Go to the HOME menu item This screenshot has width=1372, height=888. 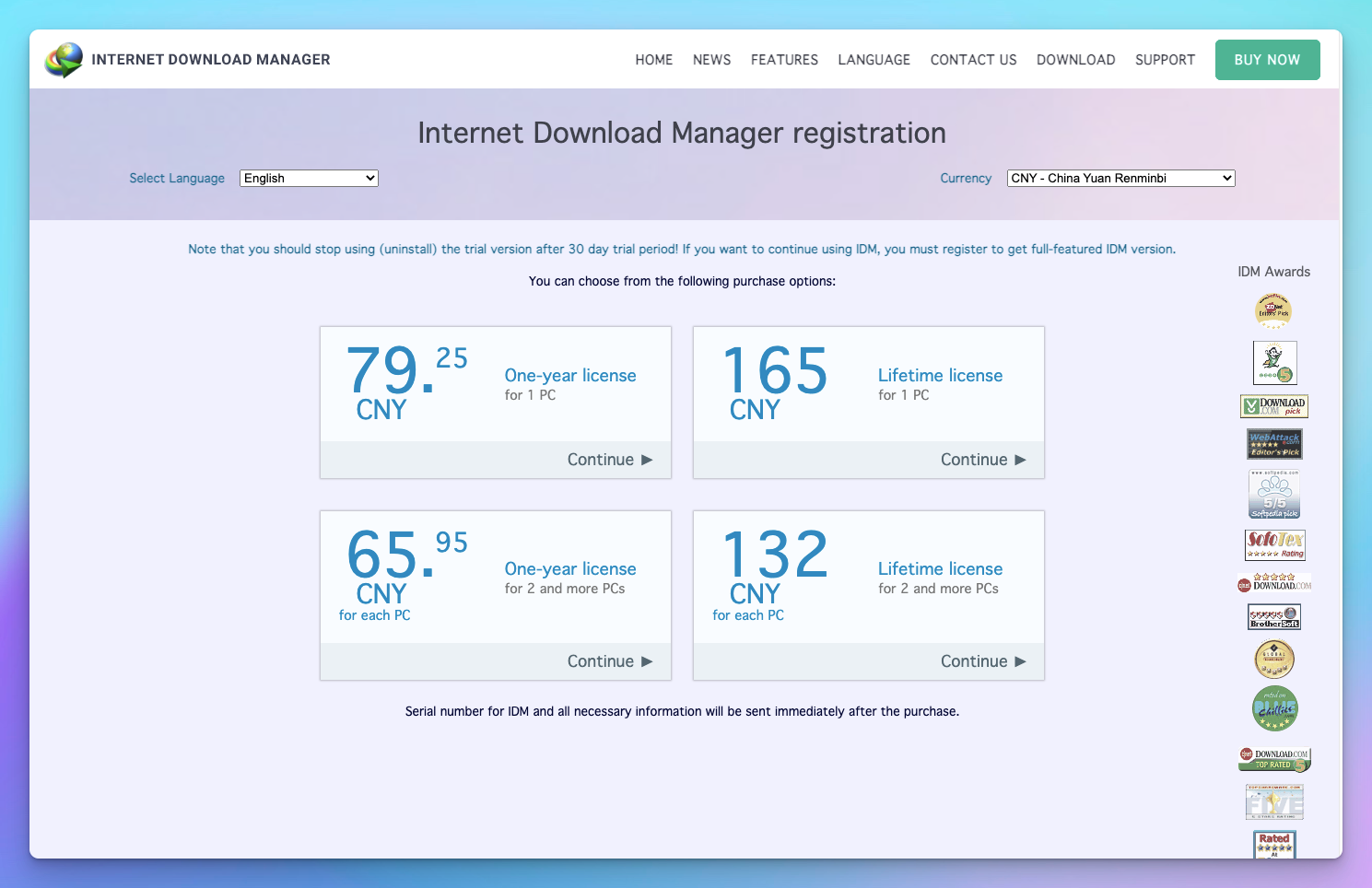[654, 60]
